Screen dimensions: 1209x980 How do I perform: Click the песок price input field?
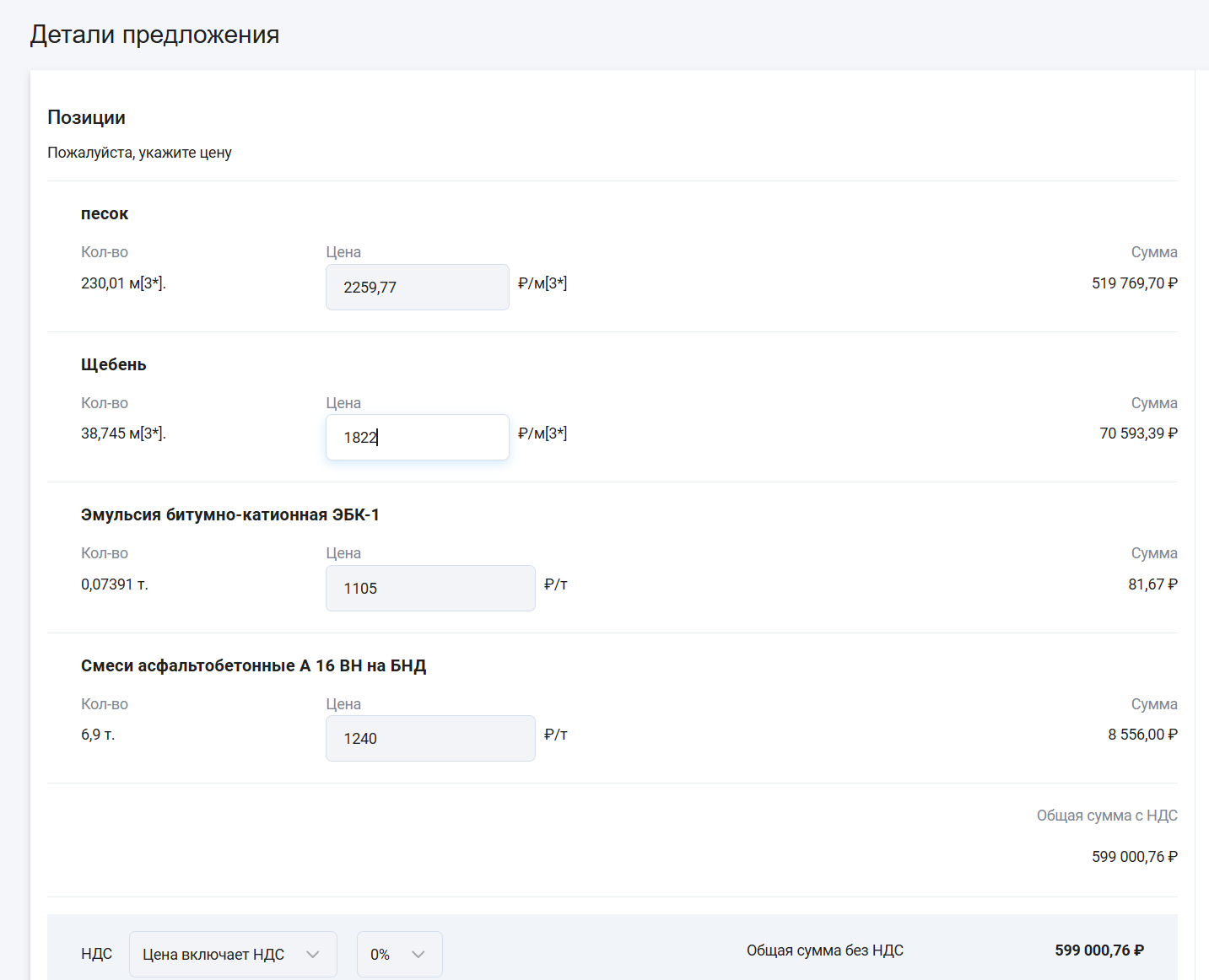[418, 287]
